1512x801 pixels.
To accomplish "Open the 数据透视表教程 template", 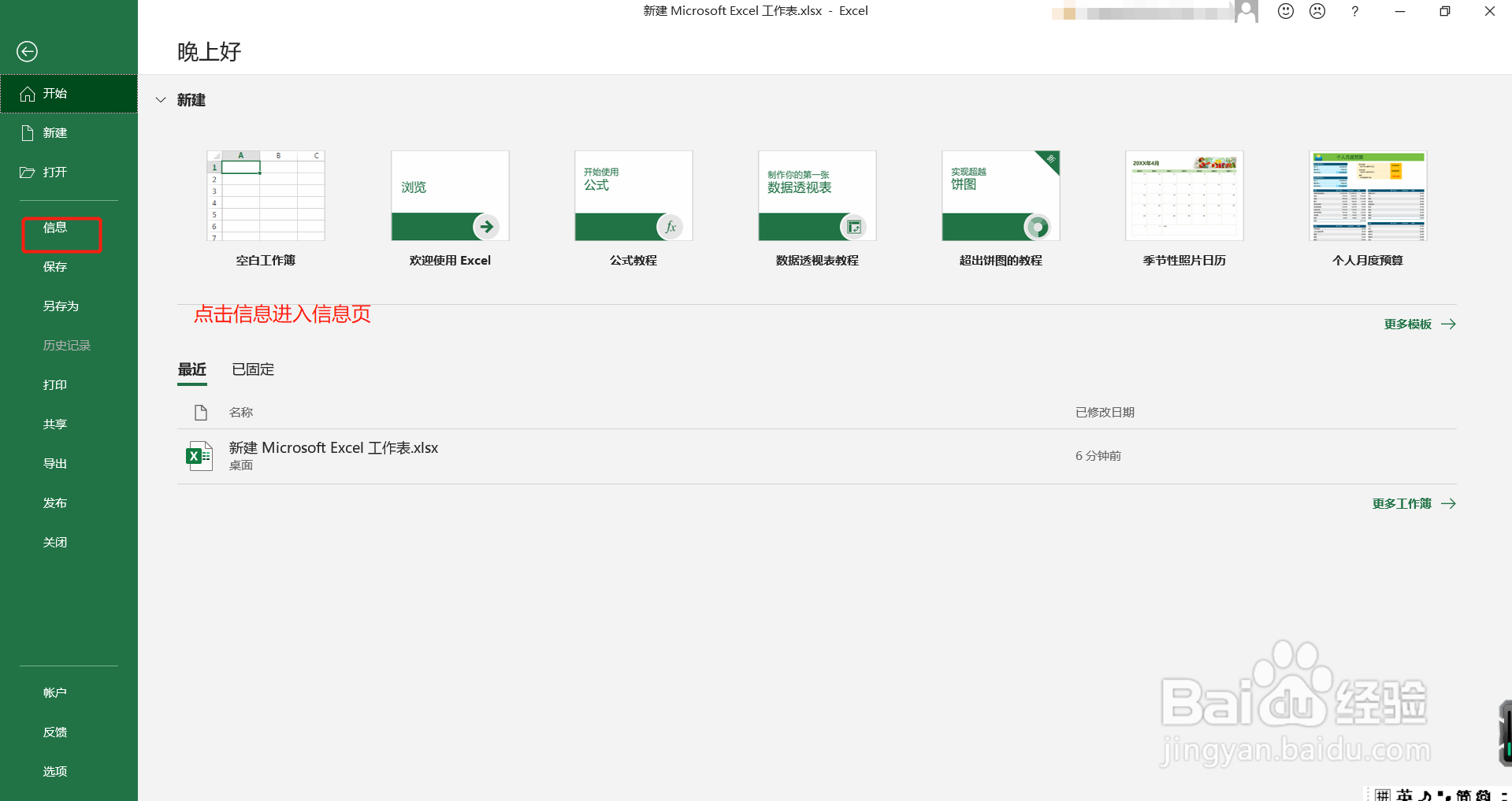I will pos(817,196).
